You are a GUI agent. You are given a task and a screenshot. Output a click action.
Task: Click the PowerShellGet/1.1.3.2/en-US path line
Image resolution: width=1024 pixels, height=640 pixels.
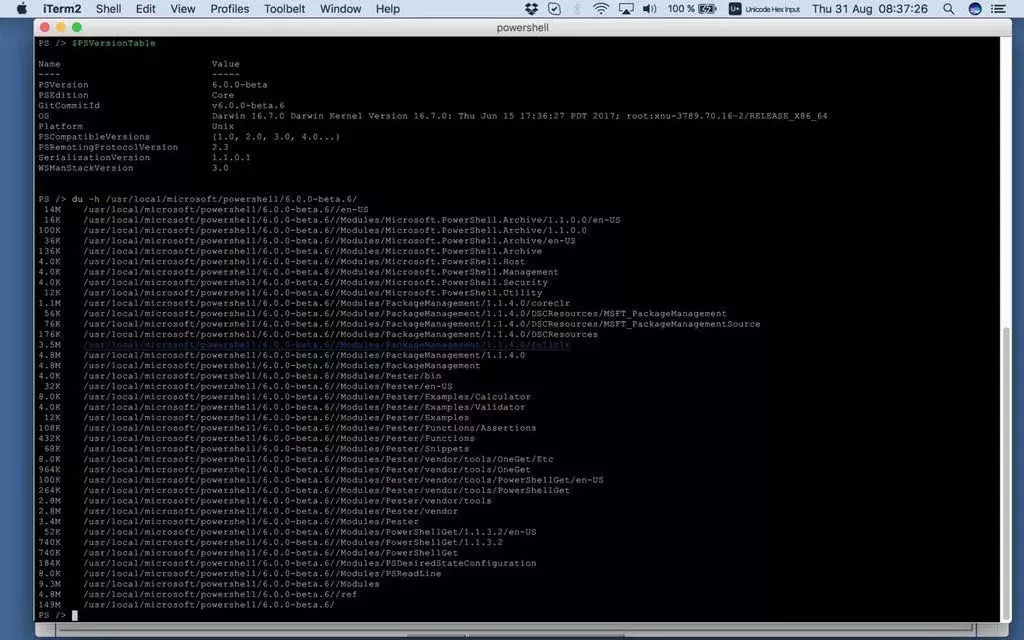[310, 532]
